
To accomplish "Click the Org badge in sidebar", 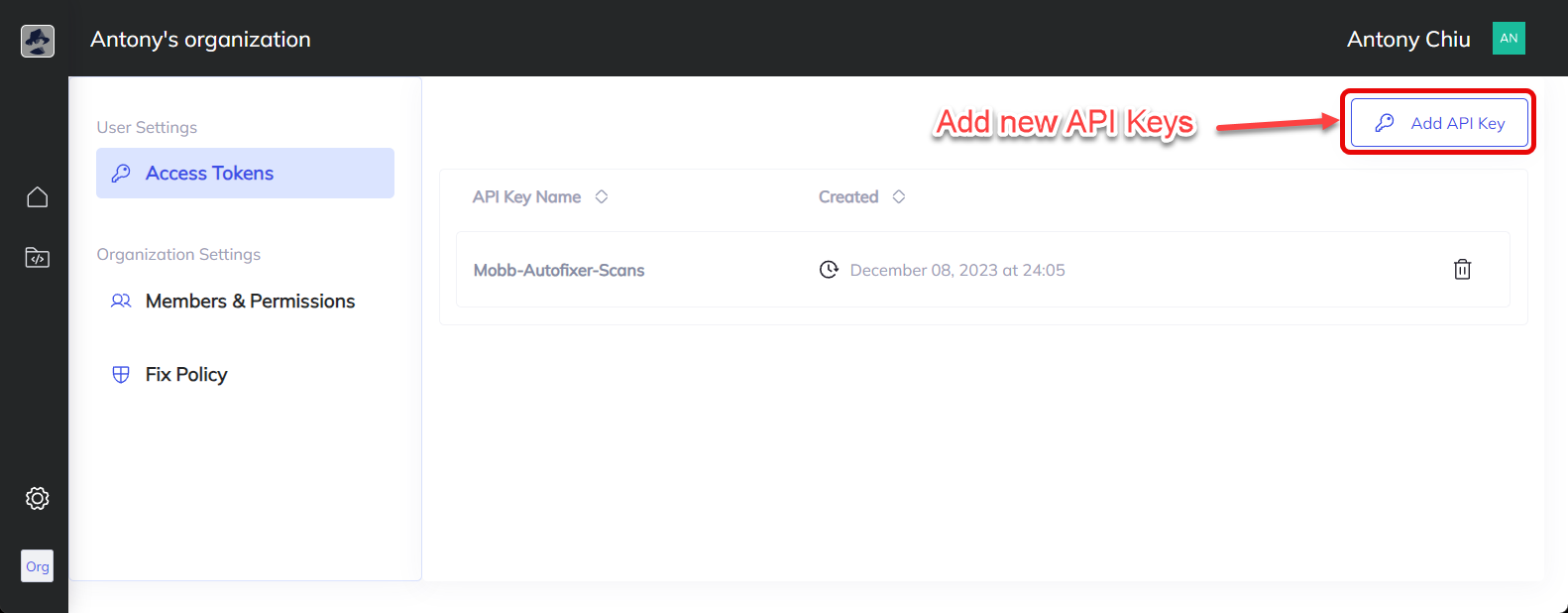I will [38, 566].
